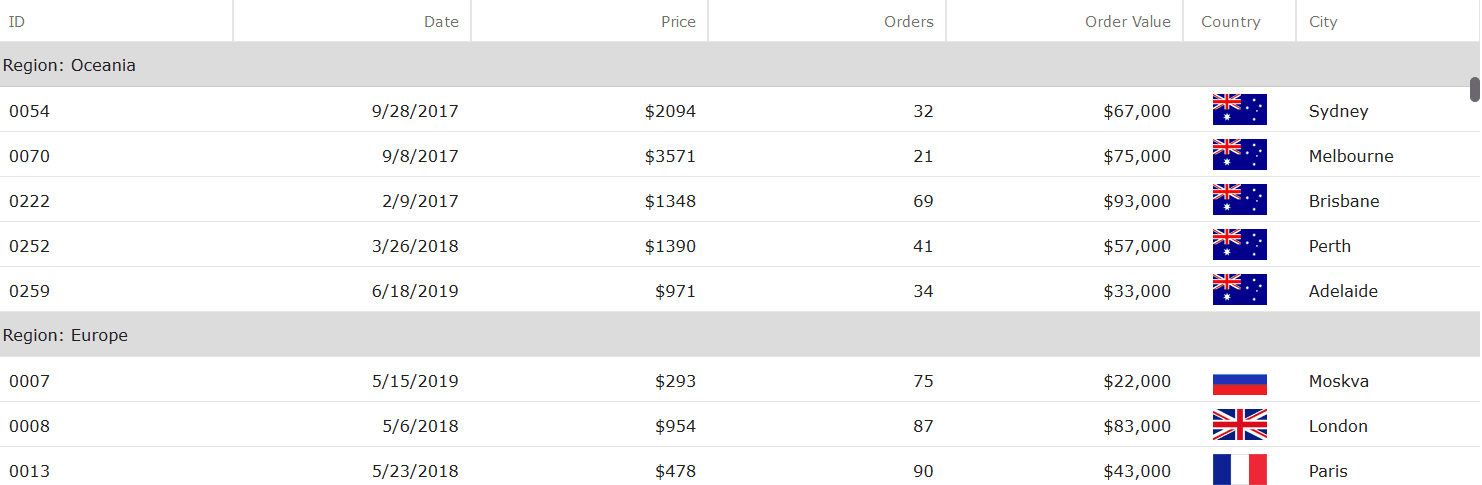Click the French flag in Paris row
This screenshot has height=485, width=1482.
coord(1239,470)
